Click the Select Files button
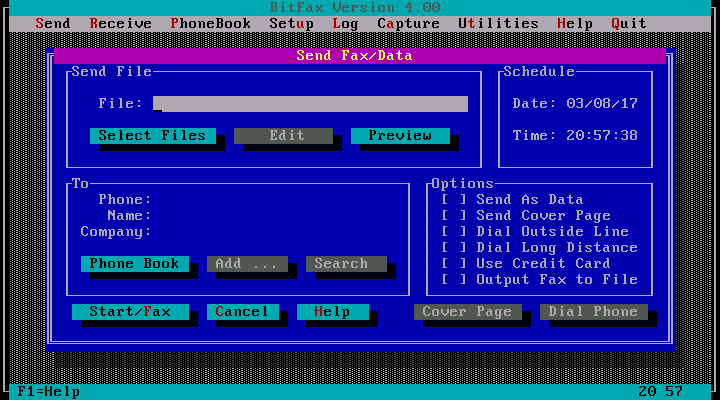Viewport: 720px width, 400px height. tap(153, 136)
